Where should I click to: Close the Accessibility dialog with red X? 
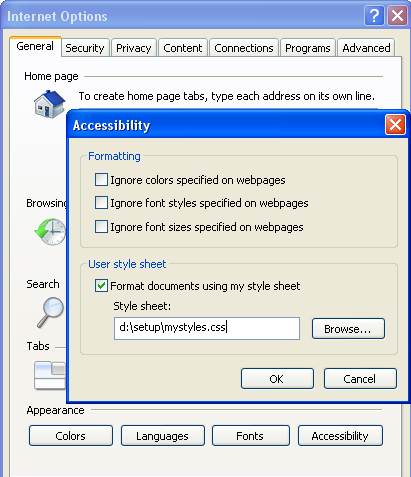[395, 125]
